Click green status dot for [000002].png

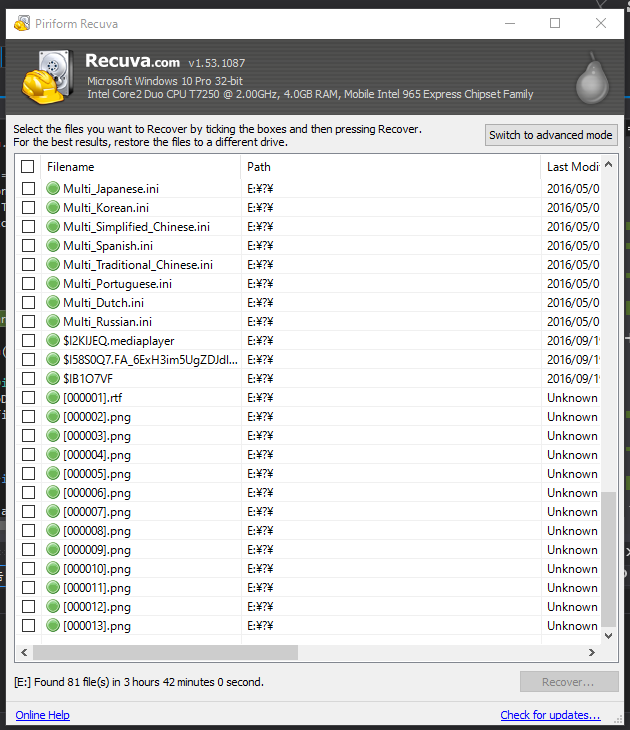(53, 416)
